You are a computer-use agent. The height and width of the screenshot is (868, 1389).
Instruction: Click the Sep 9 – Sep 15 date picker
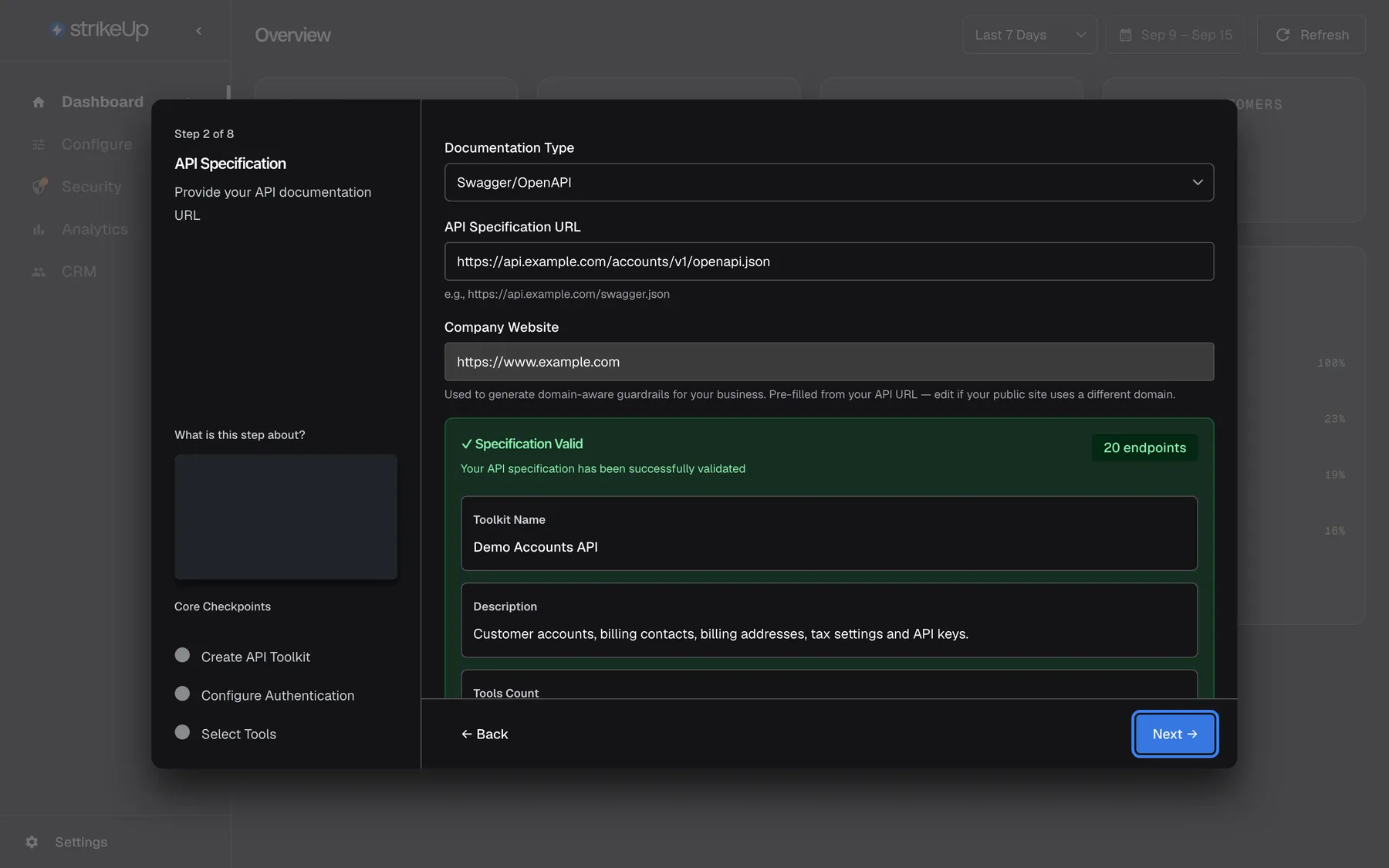pyautogui.click(x=1175, y=35)
